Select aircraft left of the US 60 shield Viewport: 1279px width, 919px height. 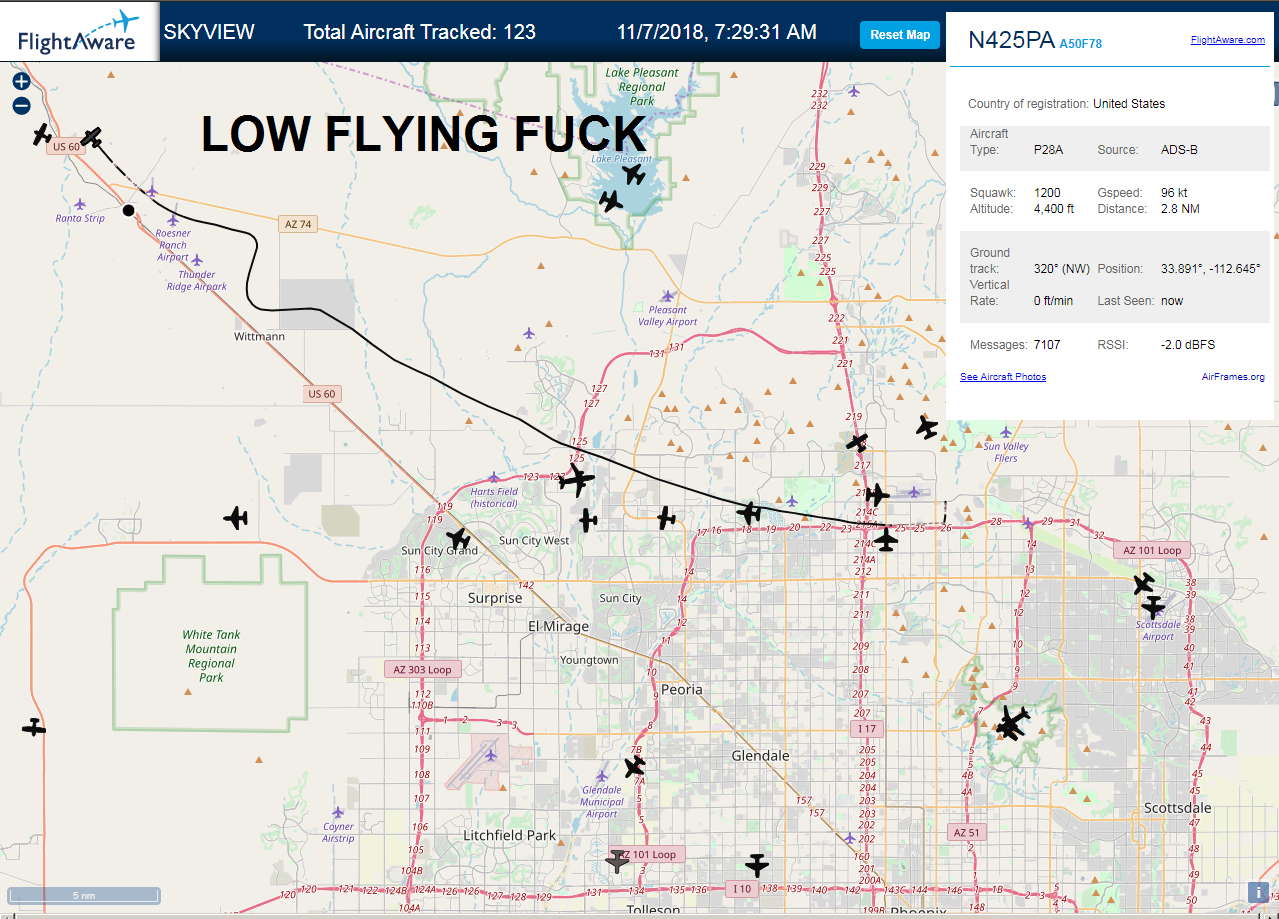41,134
